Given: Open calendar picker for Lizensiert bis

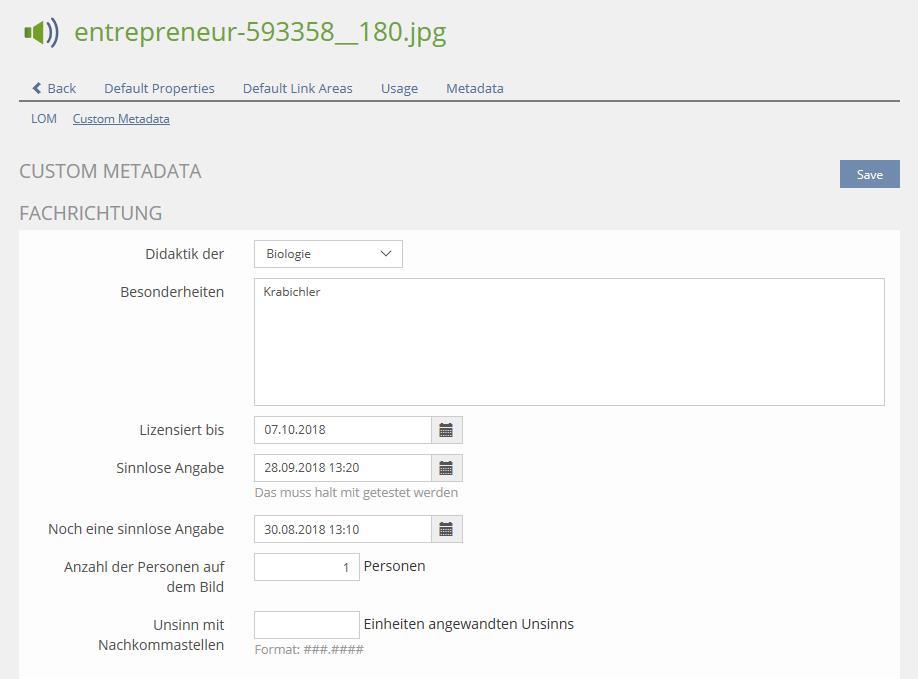Looking at the screenshot, I should pos(446,430).
